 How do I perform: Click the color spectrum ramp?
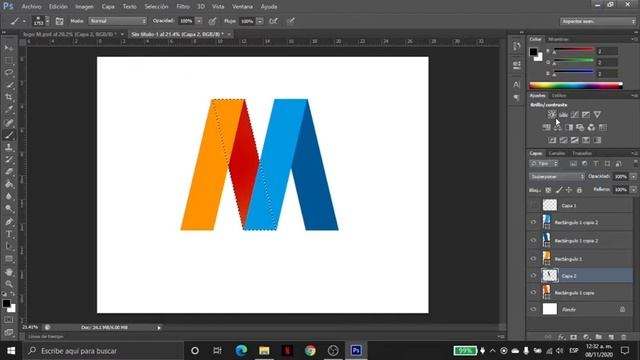pos(576,85)
